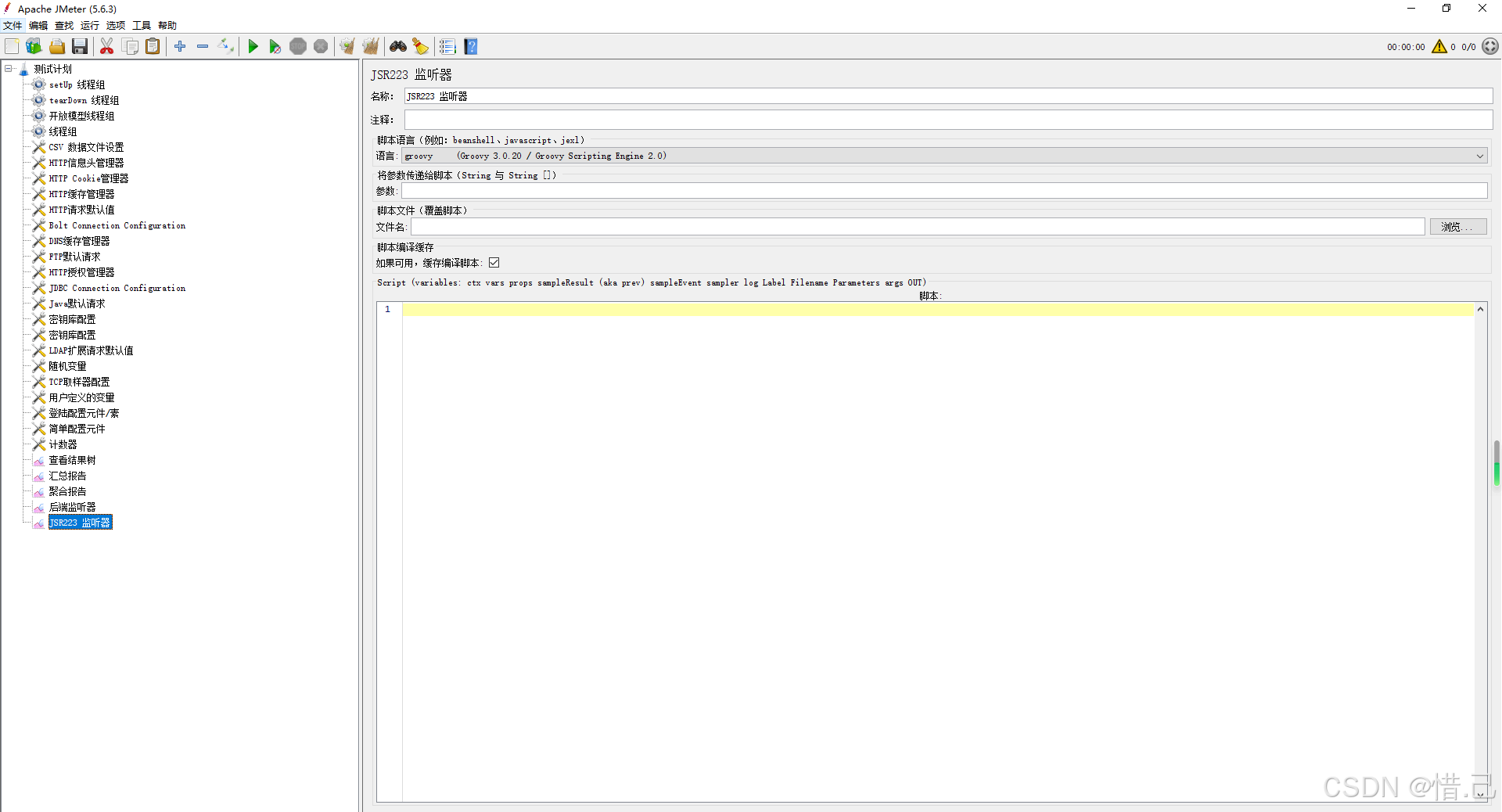Select the LDAP扩展请求默认值 tree node
This screenshot has width=1502, height=812.
point(91,350)
